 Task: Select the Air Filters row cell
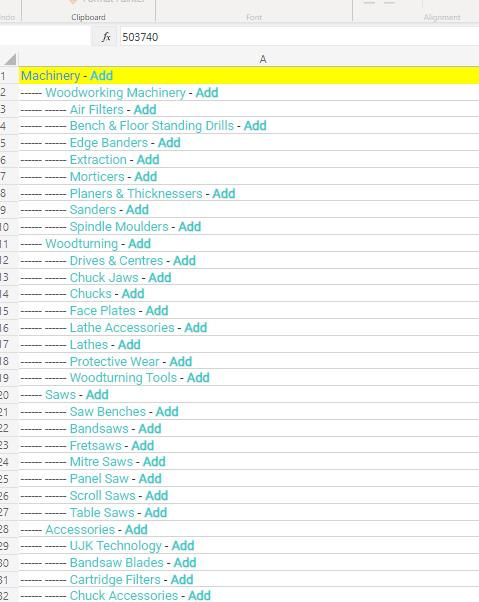point(248,109)
